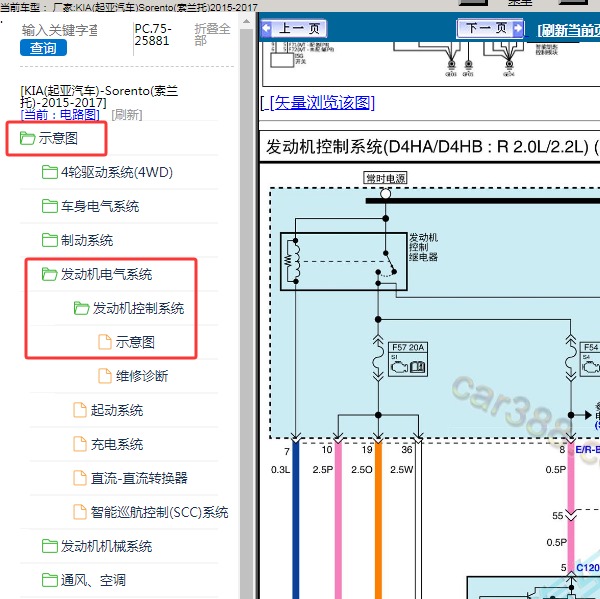Collapse the 发动机控制系统 subfolder
The width and height of the screenshot is (600, 599).
point(139,308)
